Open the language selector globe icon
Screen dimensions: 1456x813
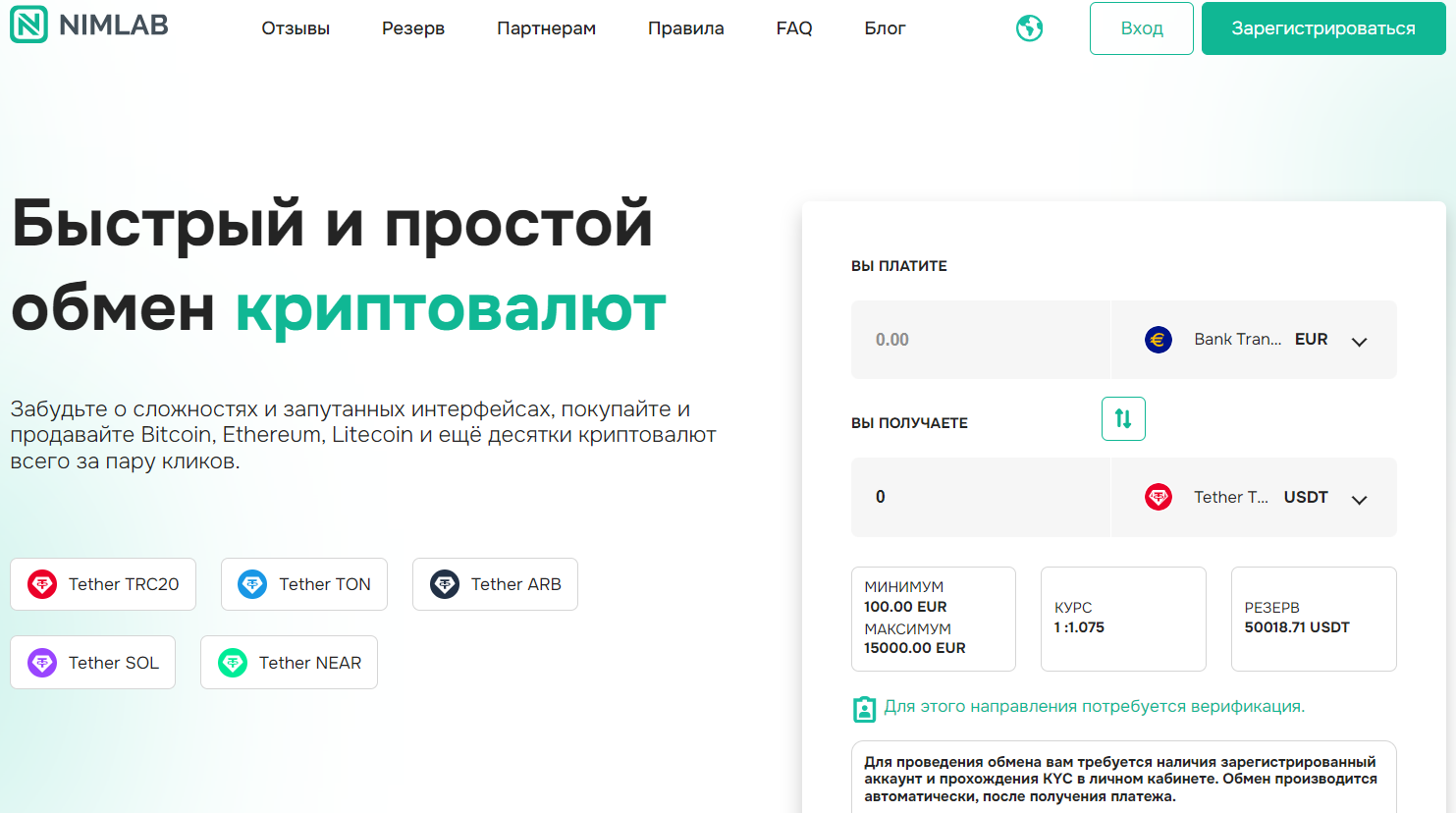[1029, 27]
